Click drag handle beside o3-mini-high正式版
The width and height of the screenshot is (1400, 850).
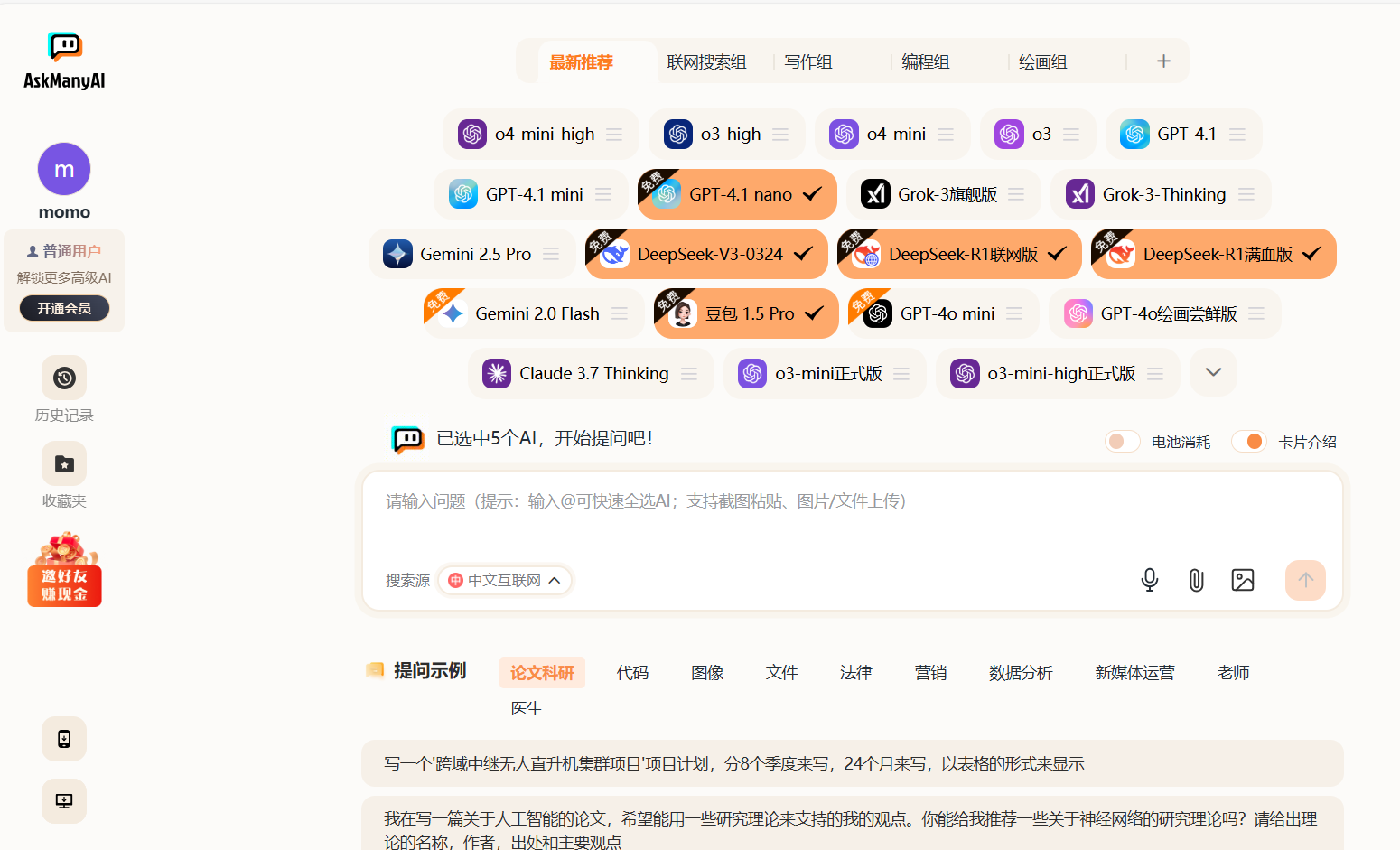(x=1155, y=373)
